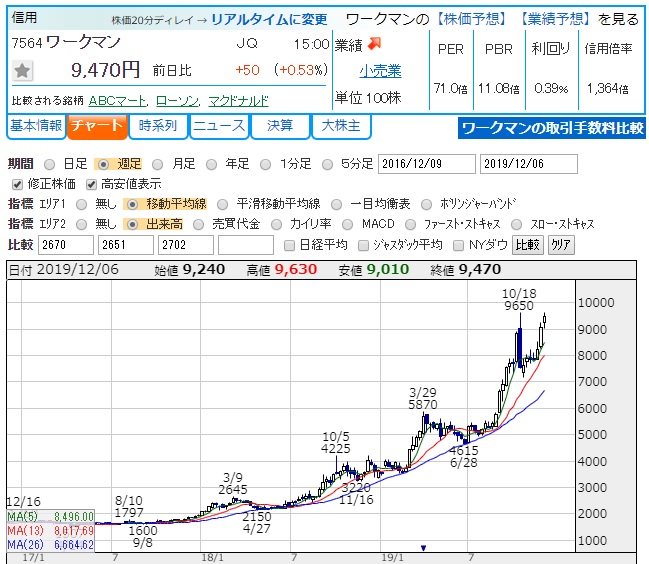Open the マクドナルド comparison link

tap(238, 101)
